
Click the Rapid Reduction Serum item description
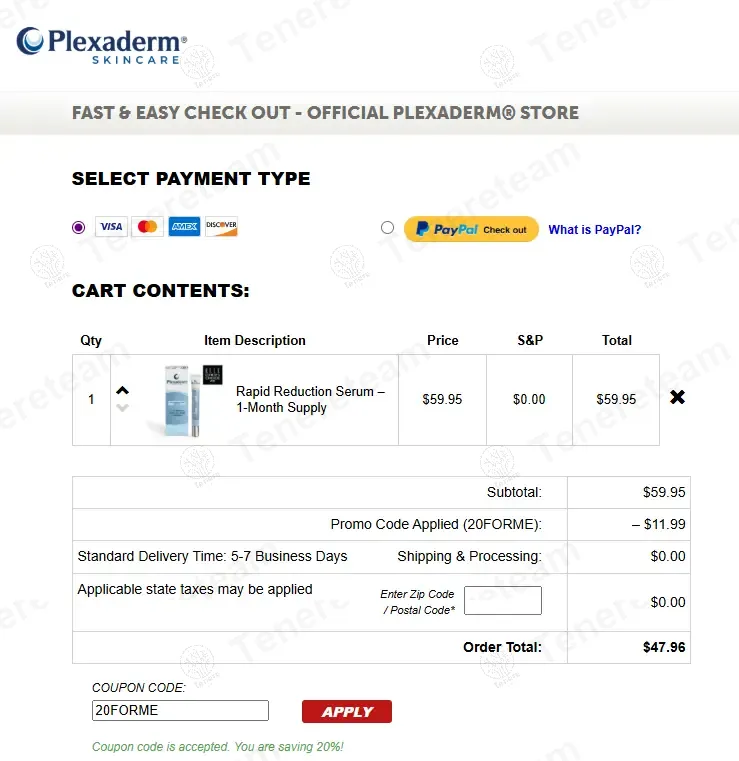310,399
